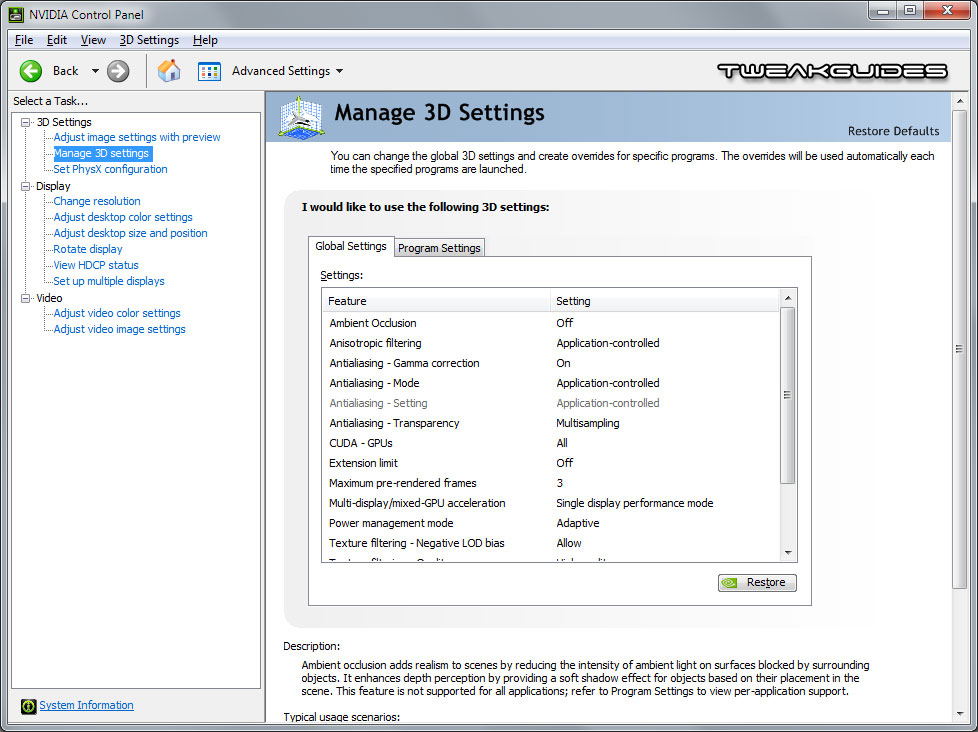
Task: Select Adjust video color settings task
Action: [x=117, y=313]
